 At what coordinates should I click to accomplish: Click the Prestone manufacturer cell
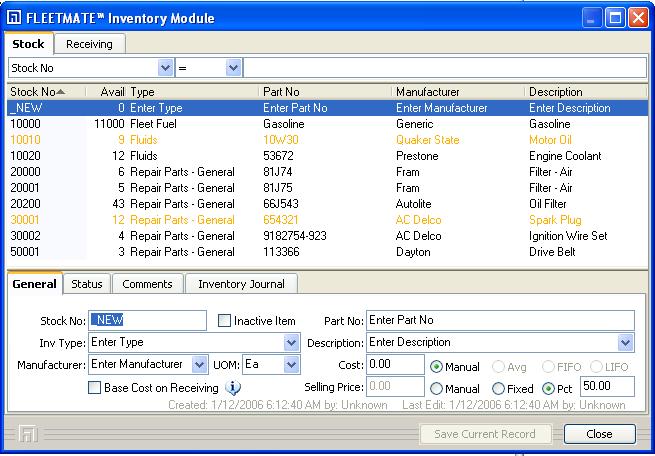[x=417, y=156]
